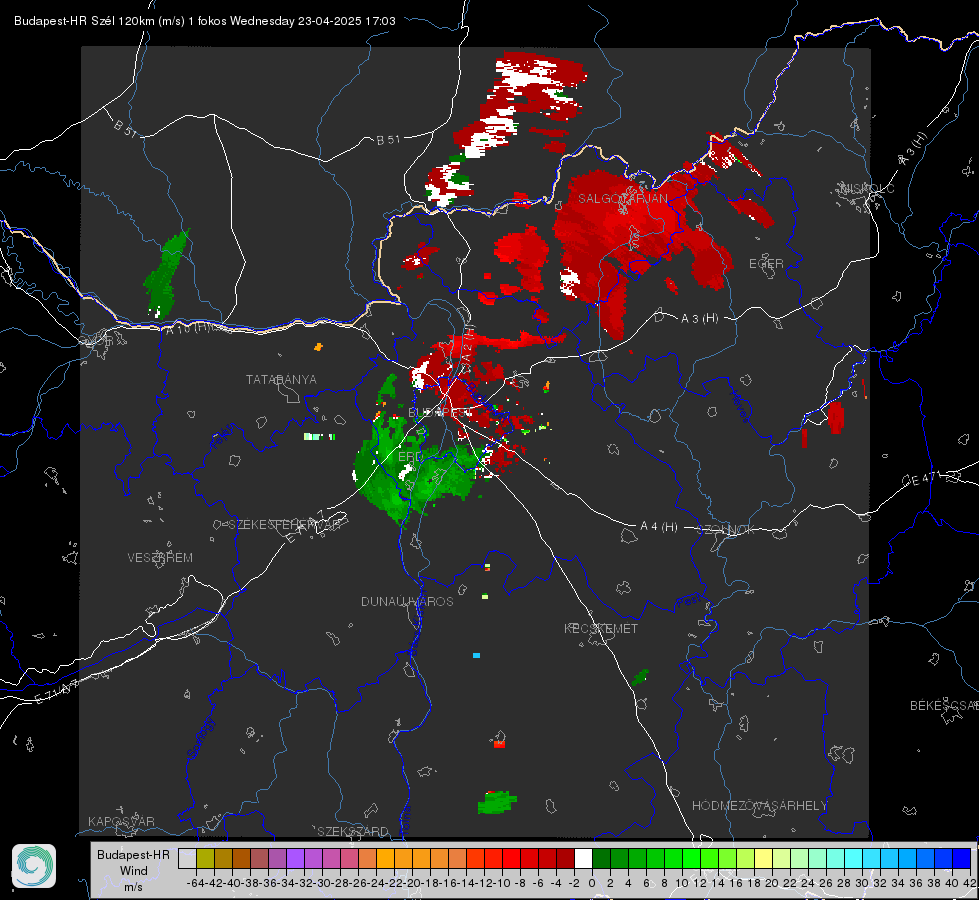Click the SZÉKESFEHÉRVÁR city label
Viewport: 979px width, 900px height.
coord(285,525)
